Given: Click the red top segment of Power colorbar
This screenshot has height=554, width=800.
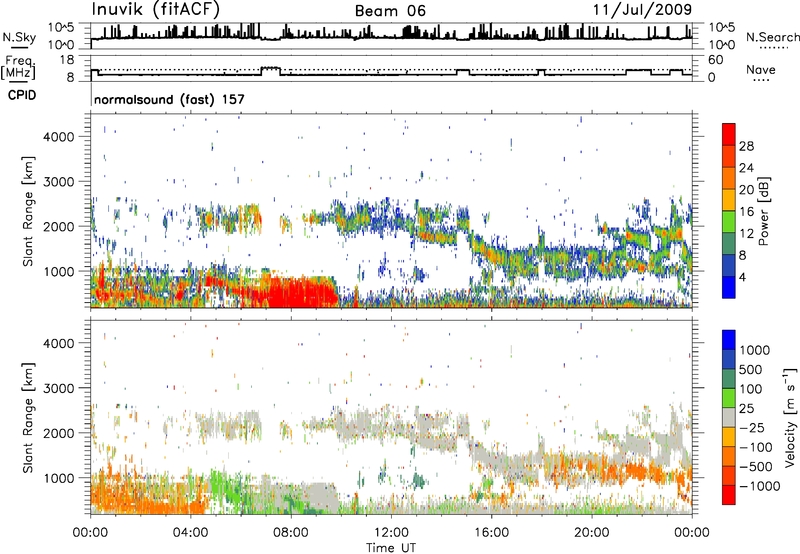Looking at the screenshot, I should coord(729,134).
